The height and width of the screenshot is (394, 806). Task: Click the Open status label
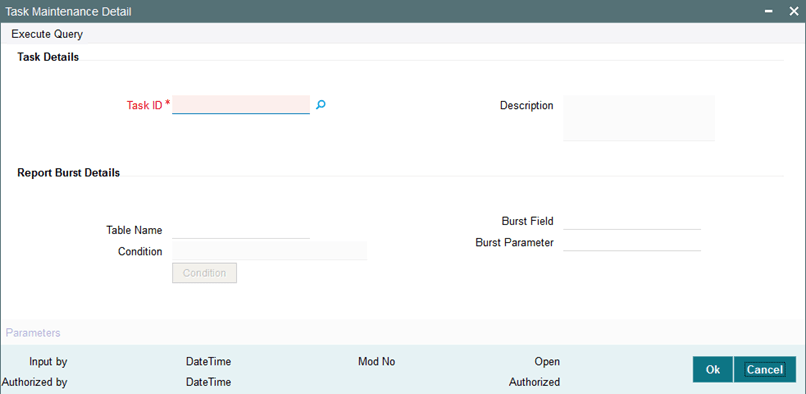click(x=547, y=362)
